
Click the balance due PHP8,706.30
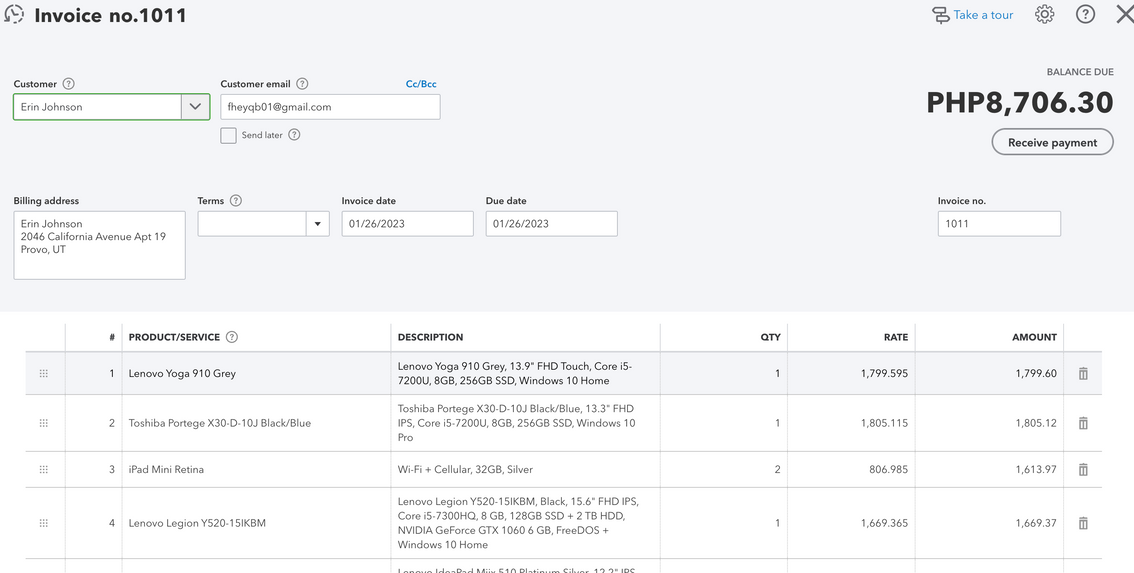(1020, 103)
